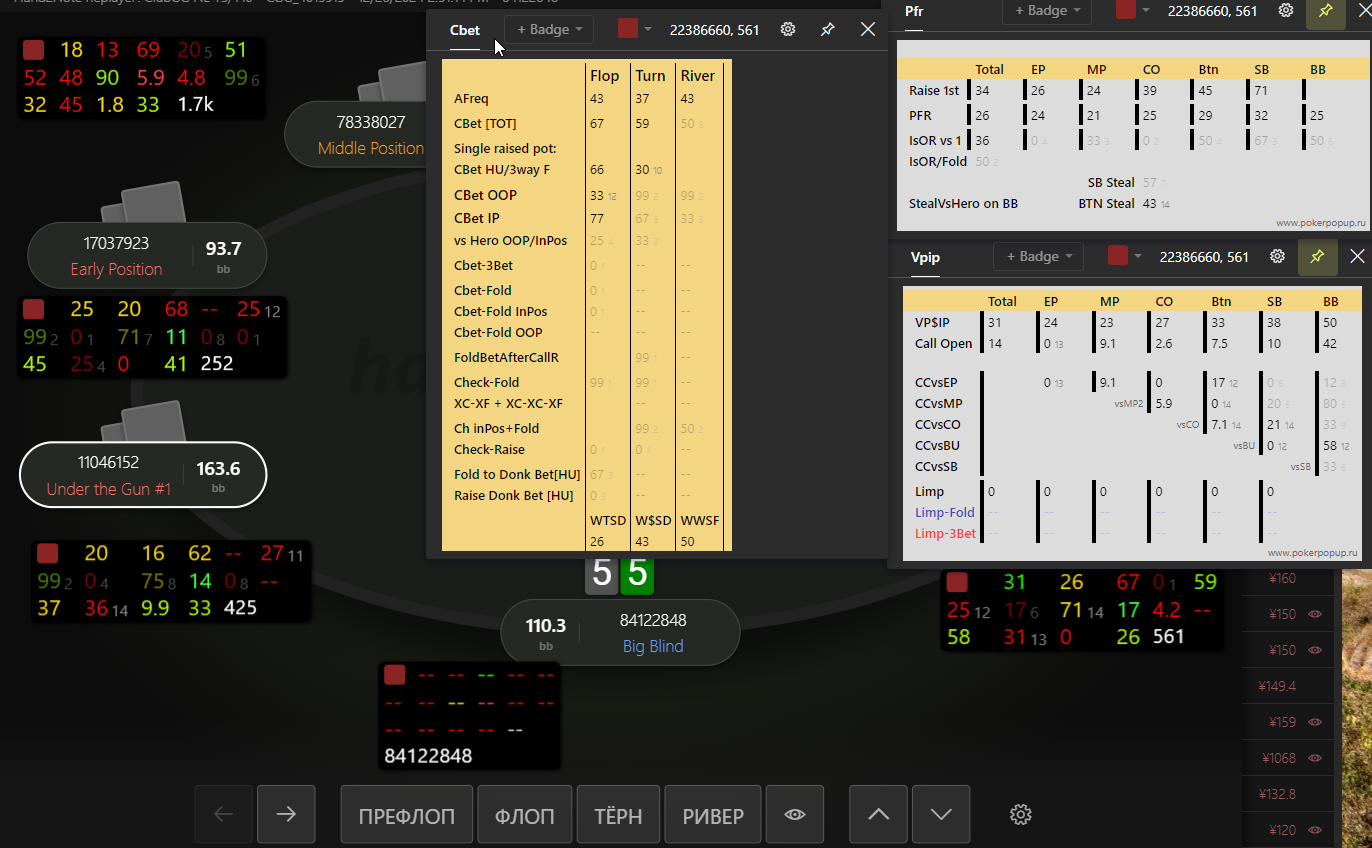This screenshot has height=848, width=1372.
Task: Jump to ТЁРН street
Action: coord(618,816)
